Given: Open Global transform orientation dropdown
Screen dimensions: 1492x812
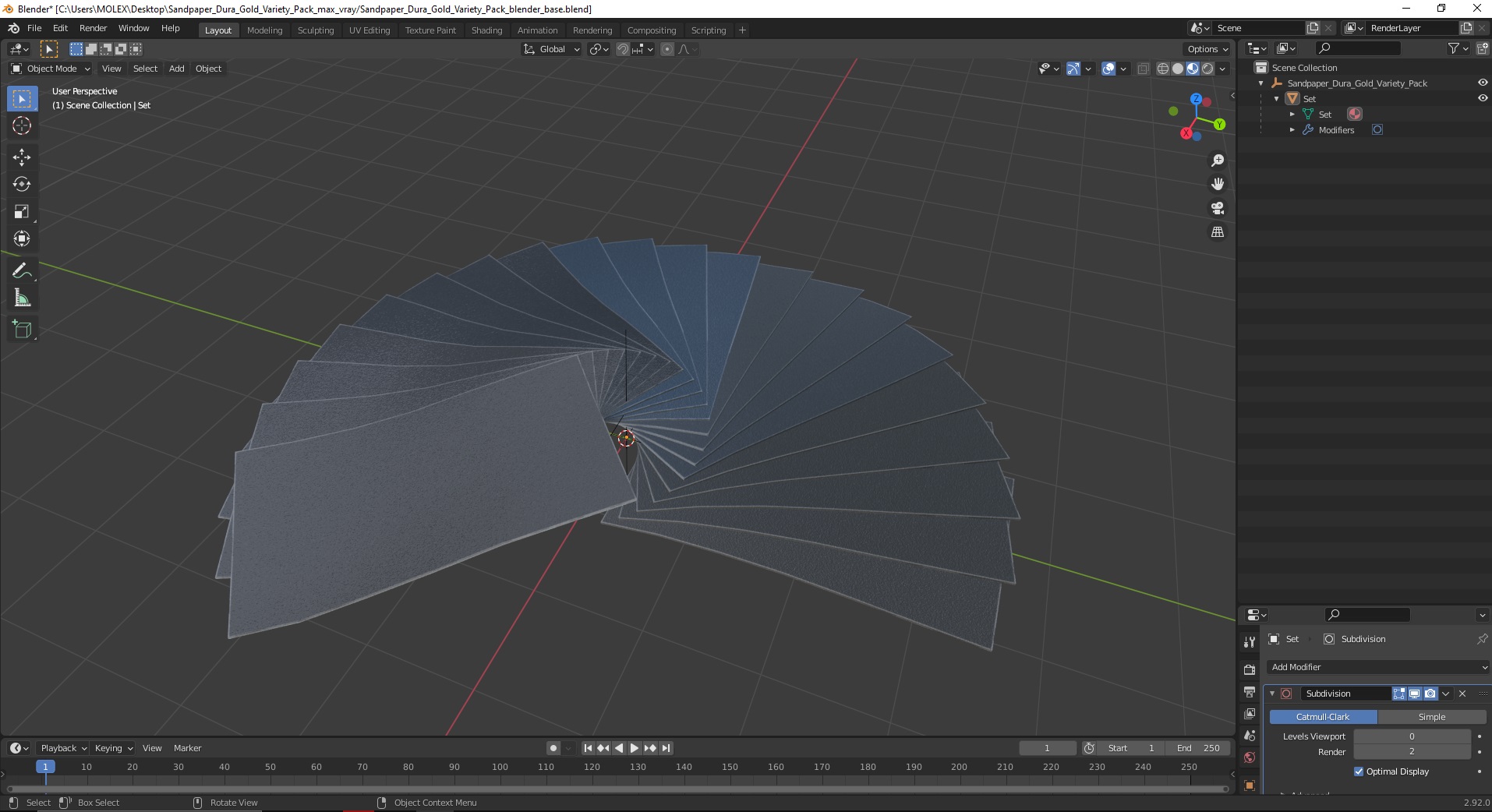Looking at the screenshot, I should [551, 49].
